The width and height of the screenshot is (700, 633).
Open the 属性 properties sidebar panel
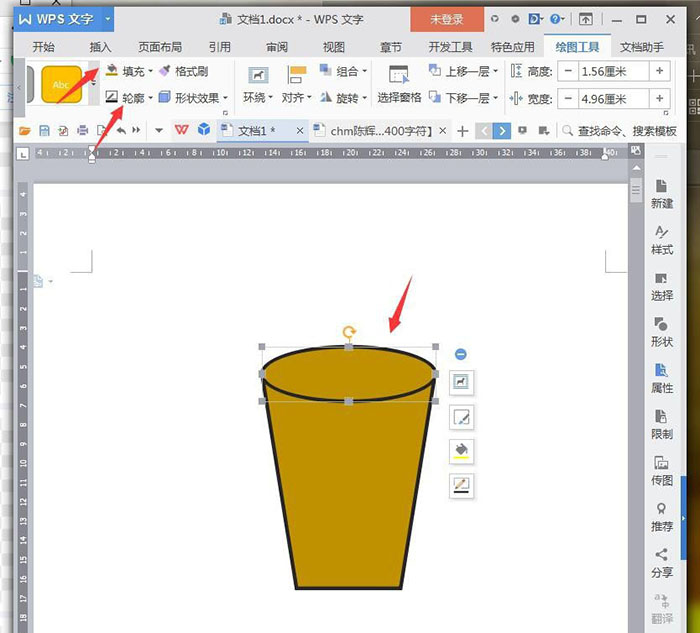[661, 377]
